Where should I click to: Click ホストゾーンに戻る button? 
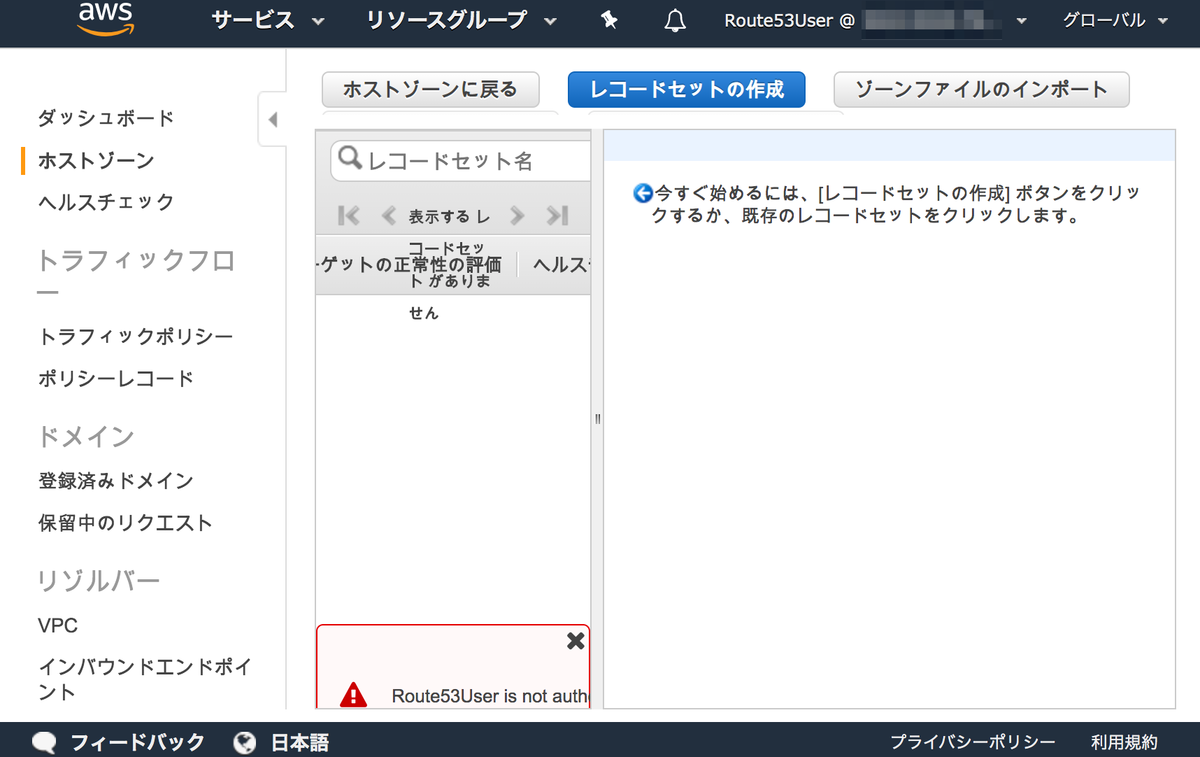tap(430, 89)
